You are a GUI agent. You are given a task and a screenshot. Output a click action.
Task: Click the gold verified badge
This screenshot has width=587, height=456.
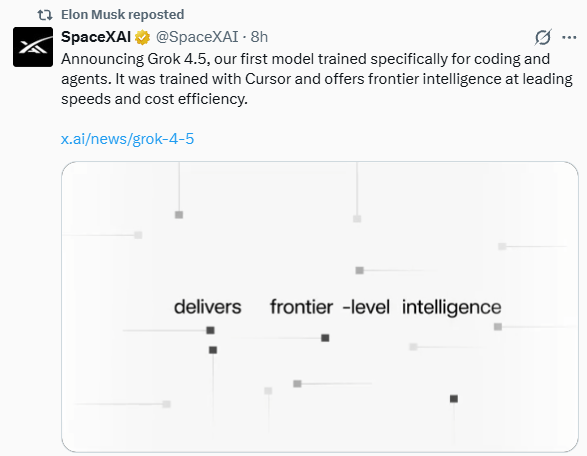[143, 37]
